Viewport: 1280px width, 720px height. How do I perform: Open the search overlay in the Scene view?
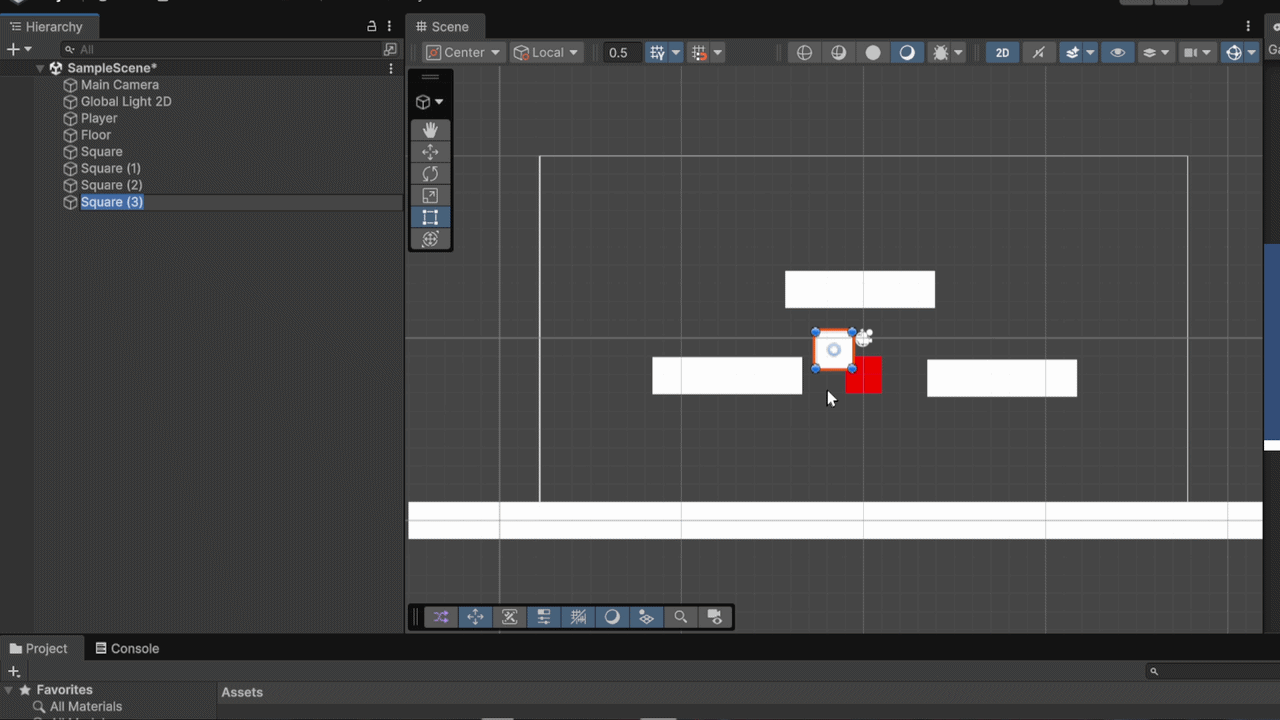point(681,617)
